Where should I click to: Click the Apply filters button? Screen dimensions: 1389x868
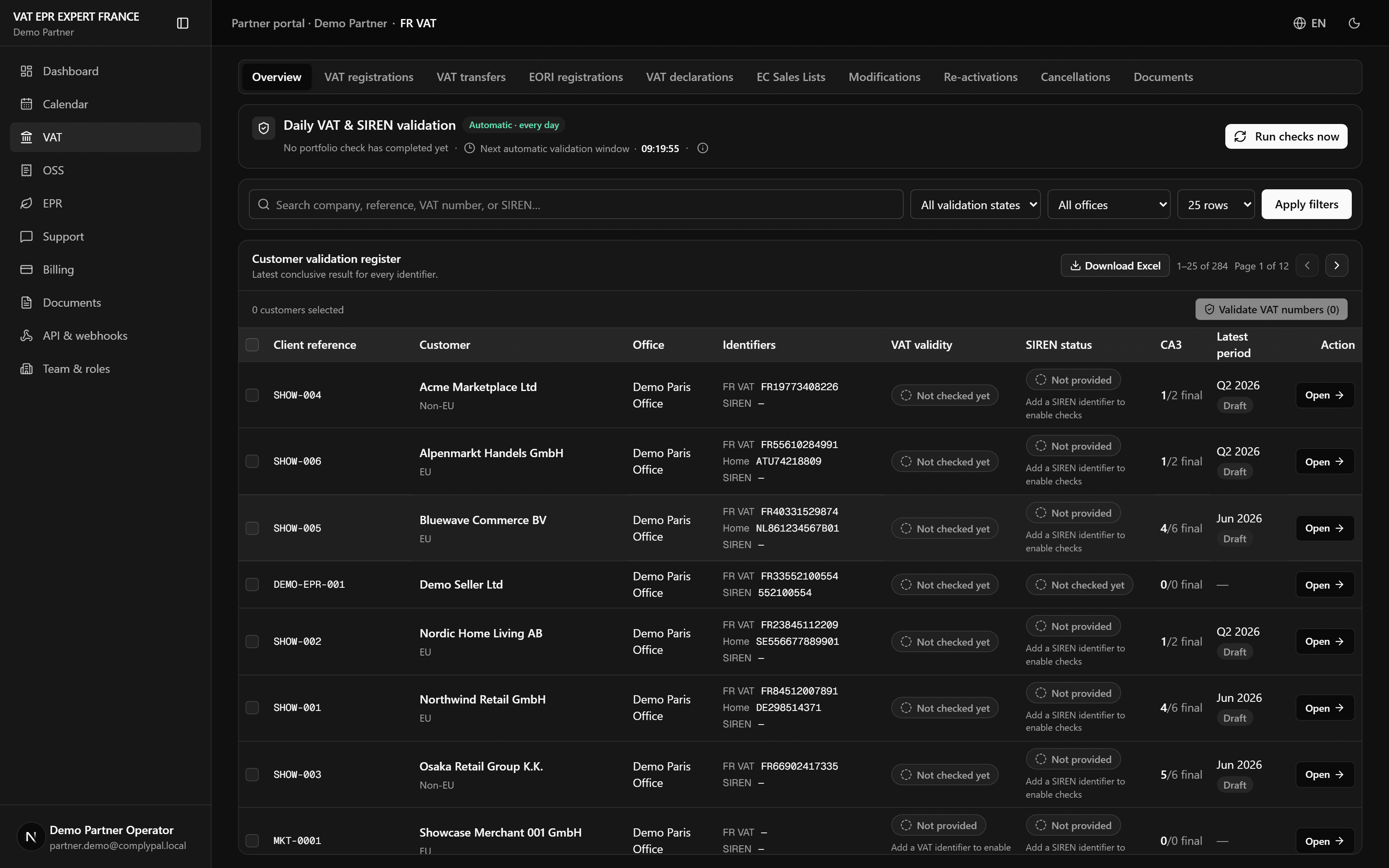pos(1306,204)
